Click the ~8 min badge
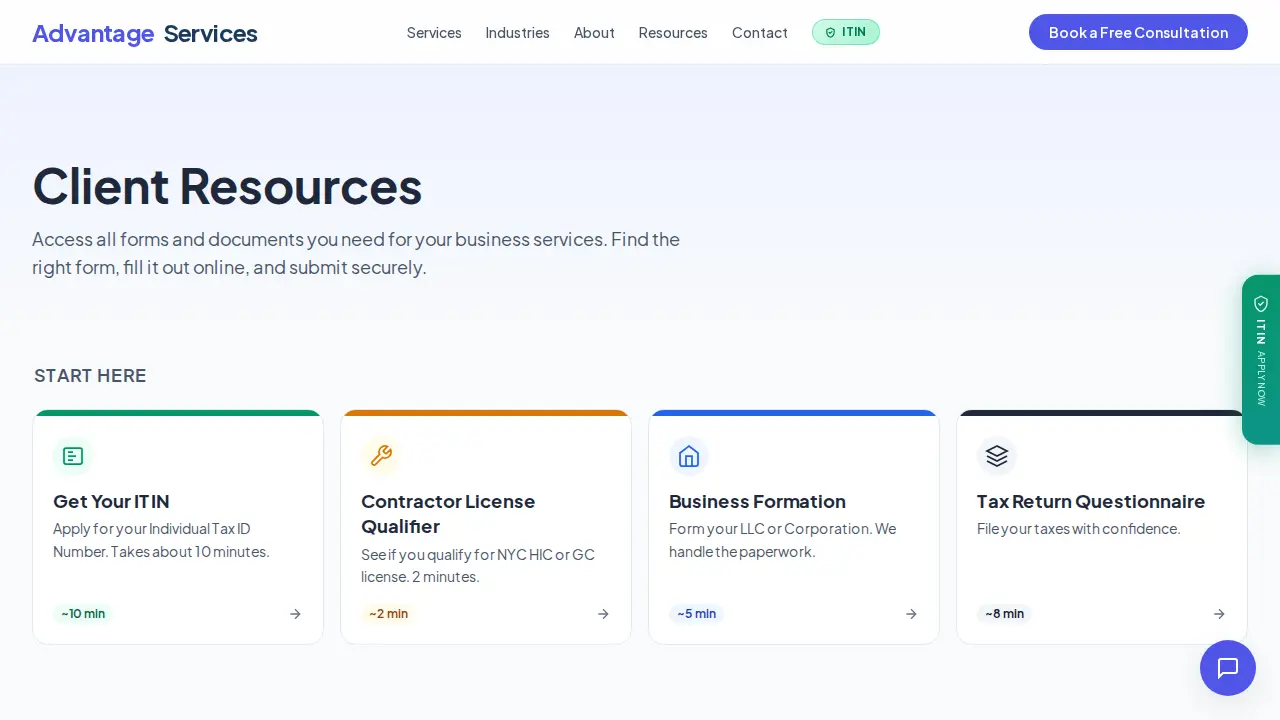1280x720 pixels. coord(1004,614)
